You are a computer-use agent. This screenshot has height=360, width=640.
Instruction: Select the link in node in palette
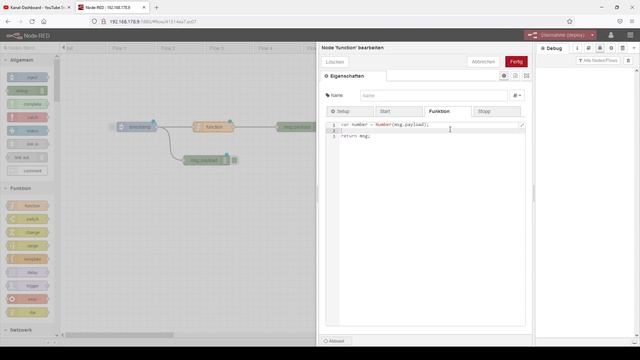[28, 144]
